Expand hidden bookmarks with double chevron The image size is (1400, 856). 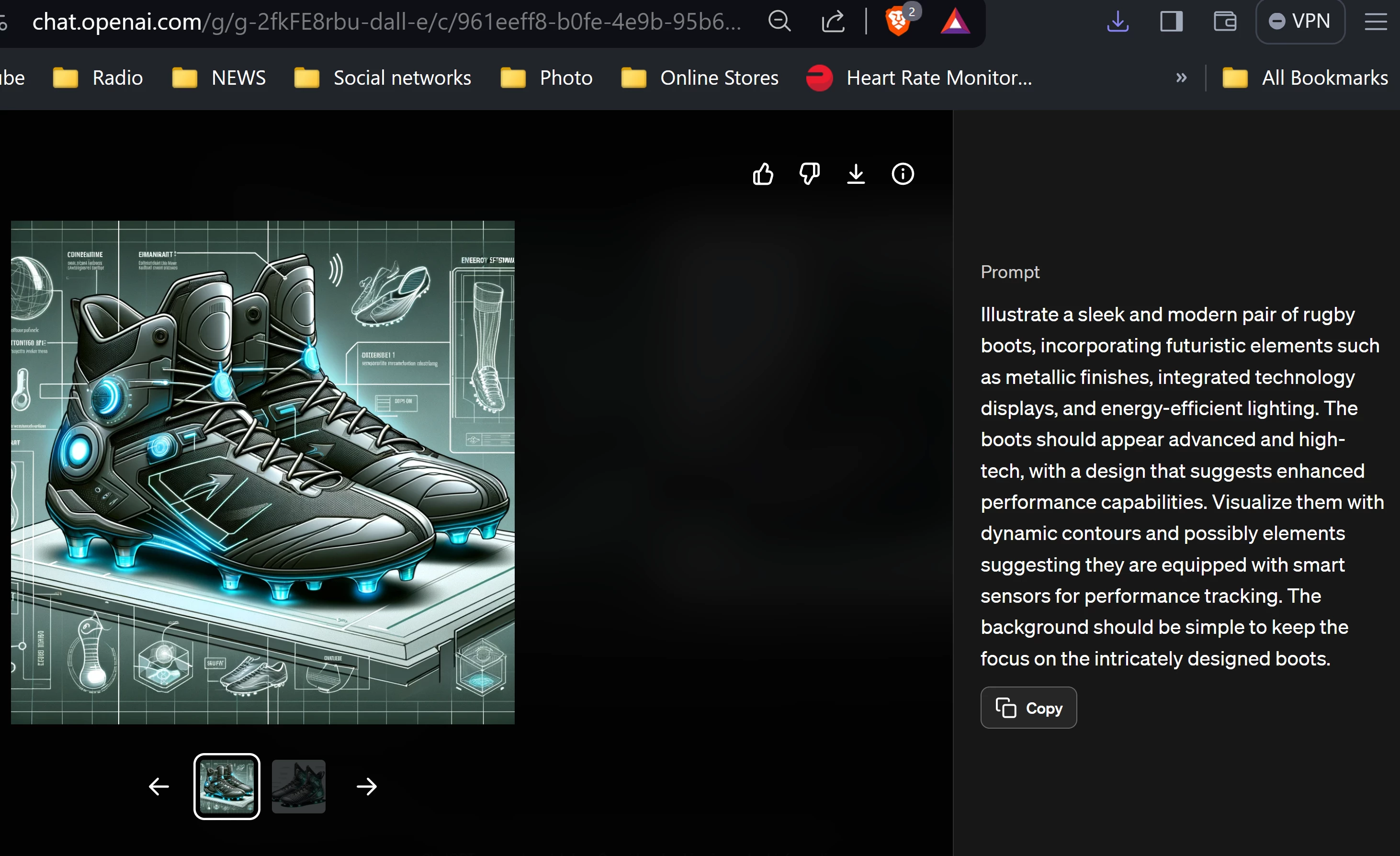click(x=1181, y=78)
